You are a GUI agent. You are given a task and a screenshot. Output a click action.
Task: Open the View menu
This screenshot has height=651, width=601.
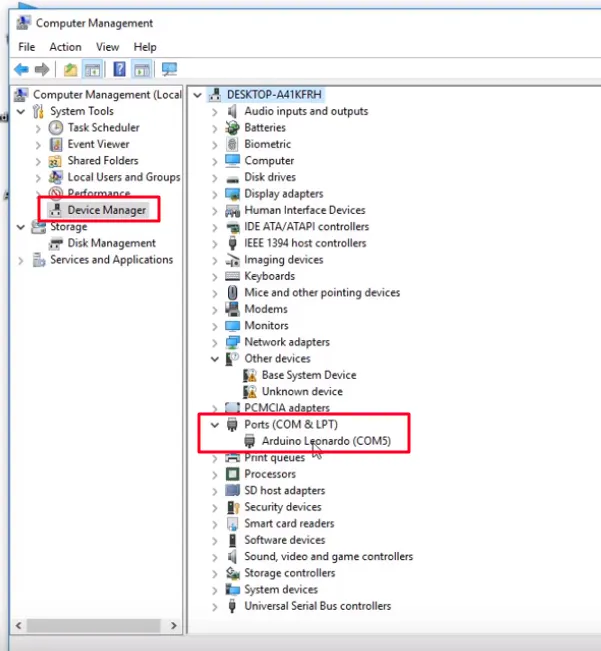click(107, 47)
